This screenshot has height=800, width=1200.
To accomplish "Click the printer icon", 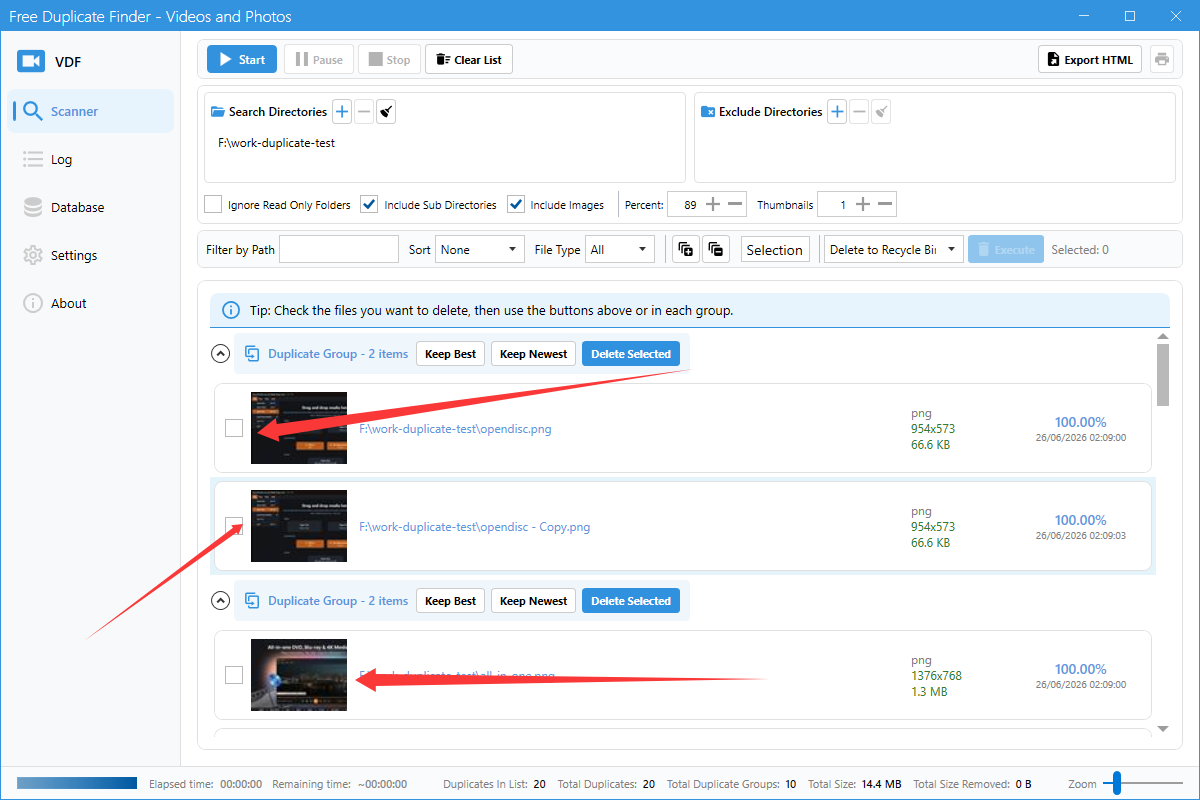I will pyautogui.click(x=1162, y=59).
